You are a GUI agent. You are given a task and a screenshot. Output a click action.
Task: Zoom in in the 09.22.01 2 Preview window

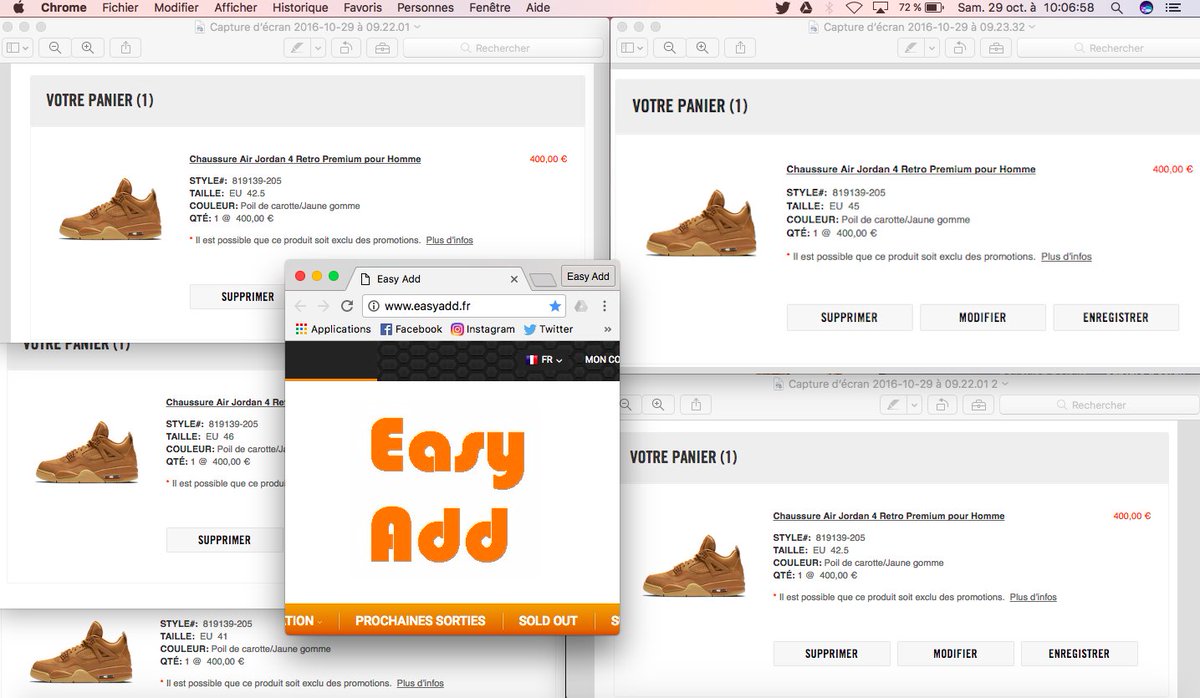657,404
